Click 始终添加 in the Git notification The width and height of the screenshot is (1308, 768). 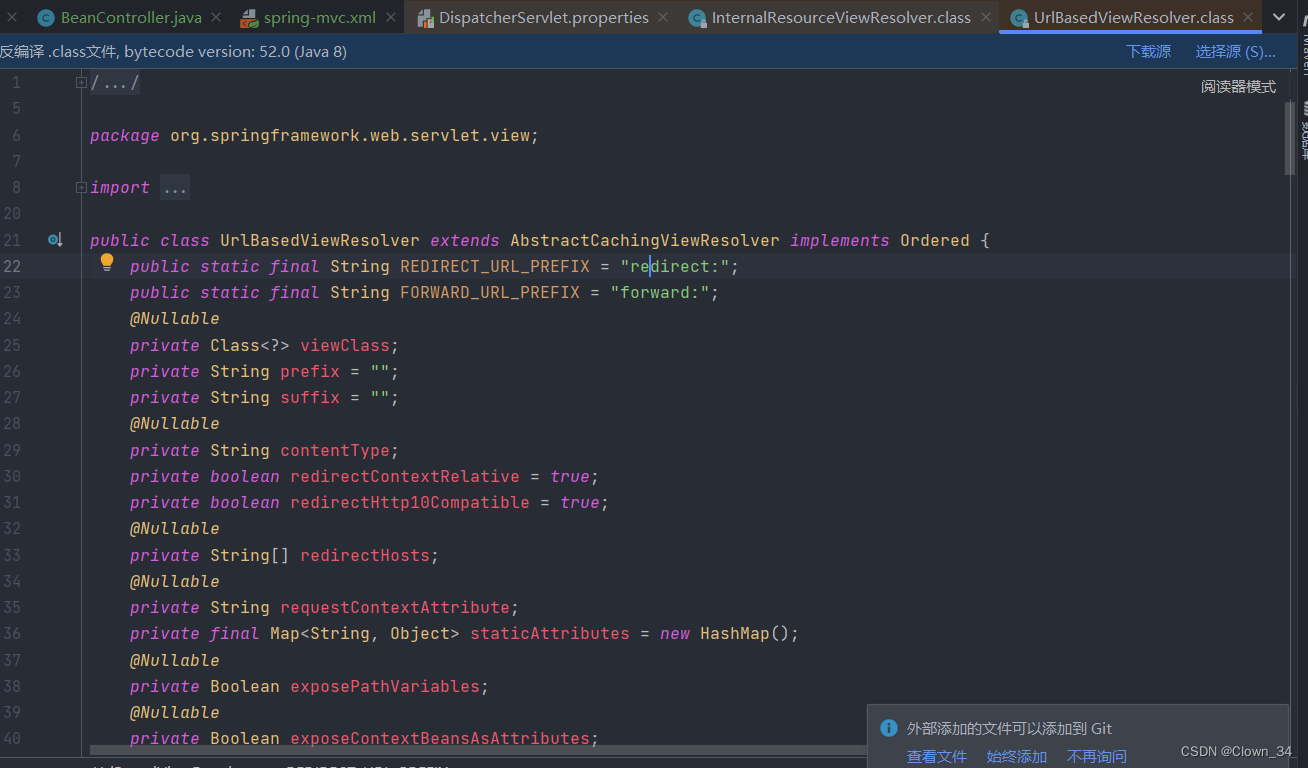[x=1017, y=757]
